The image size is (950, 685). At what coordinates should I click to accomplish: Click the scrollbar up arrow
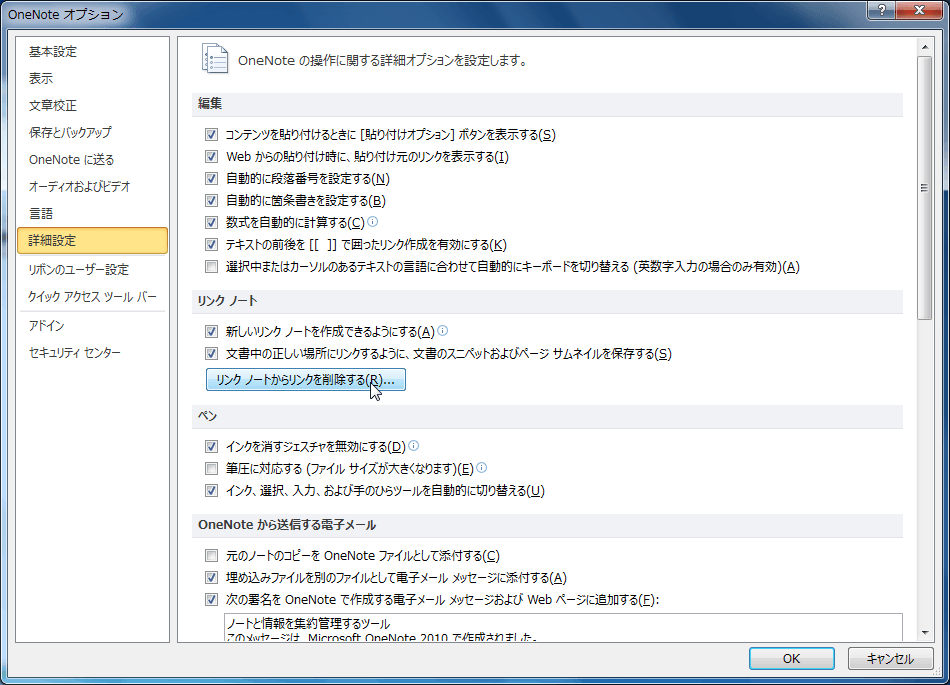[925, 47]
